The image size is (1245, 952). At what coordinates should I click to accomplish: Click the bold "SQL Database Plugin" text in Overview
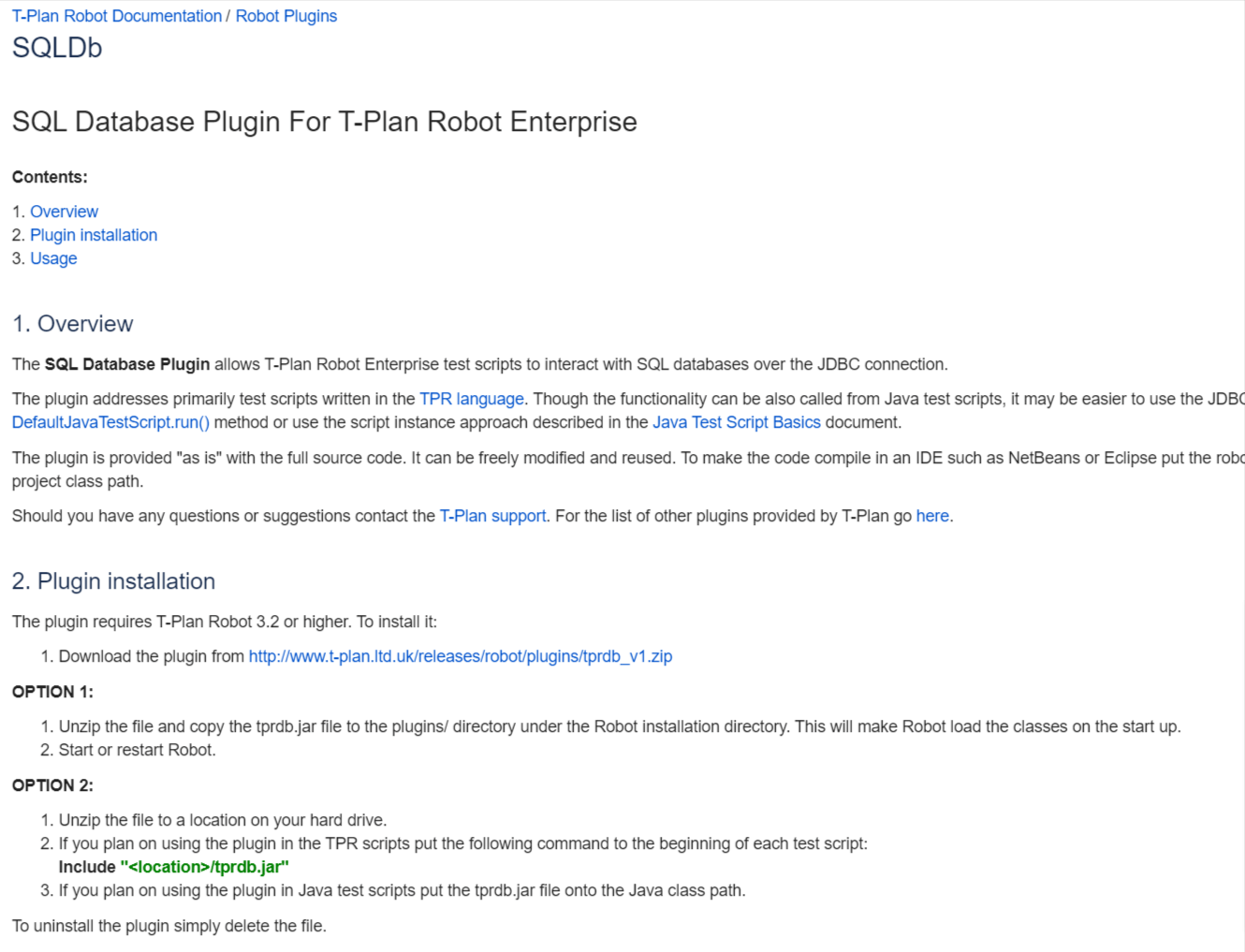[127, 364]
